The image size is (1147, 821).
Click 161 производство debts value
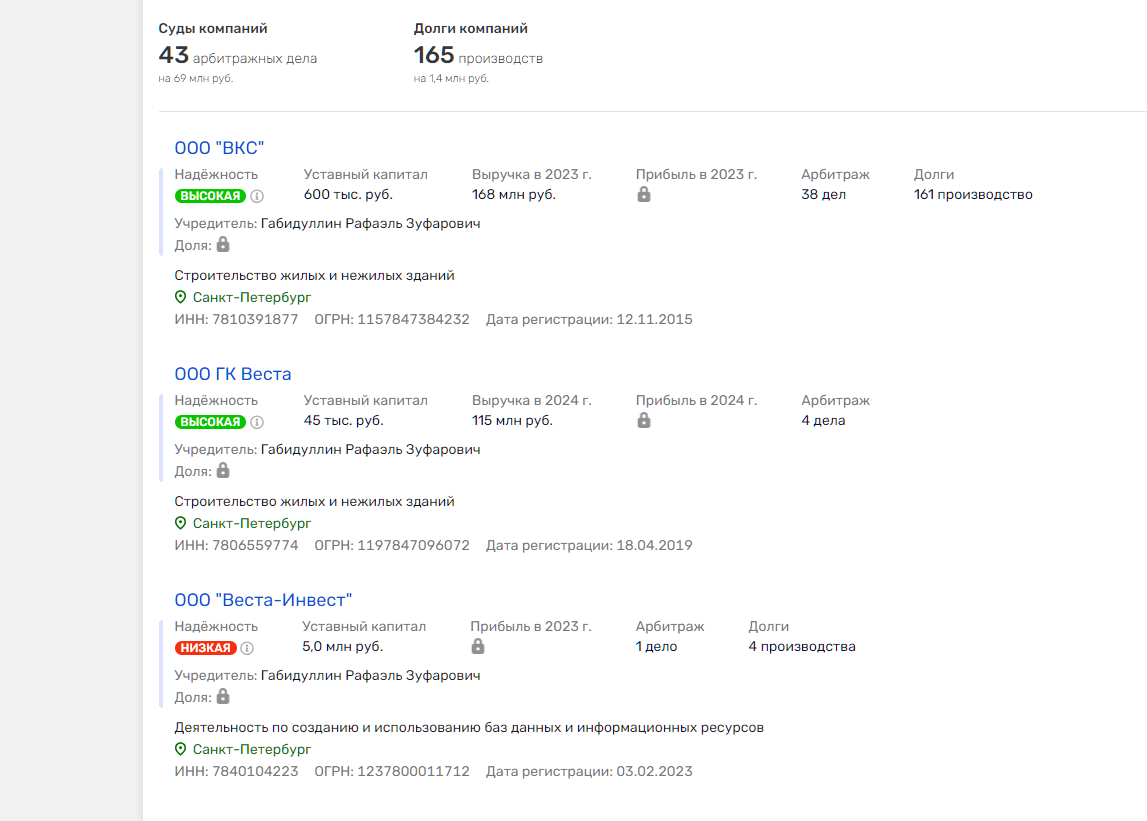pyautogui.click(x=973, y=195)
